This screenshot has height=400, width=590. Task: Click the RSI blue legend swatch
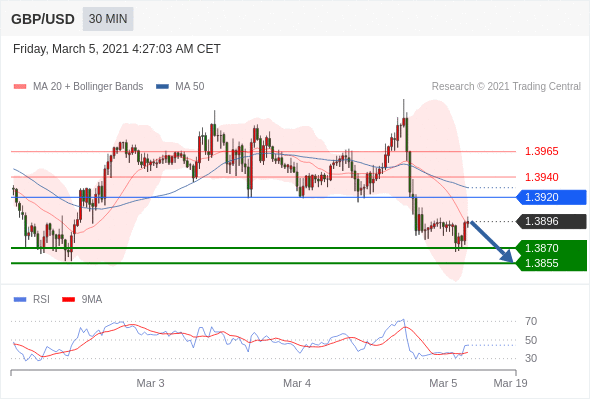coord(20,300)
